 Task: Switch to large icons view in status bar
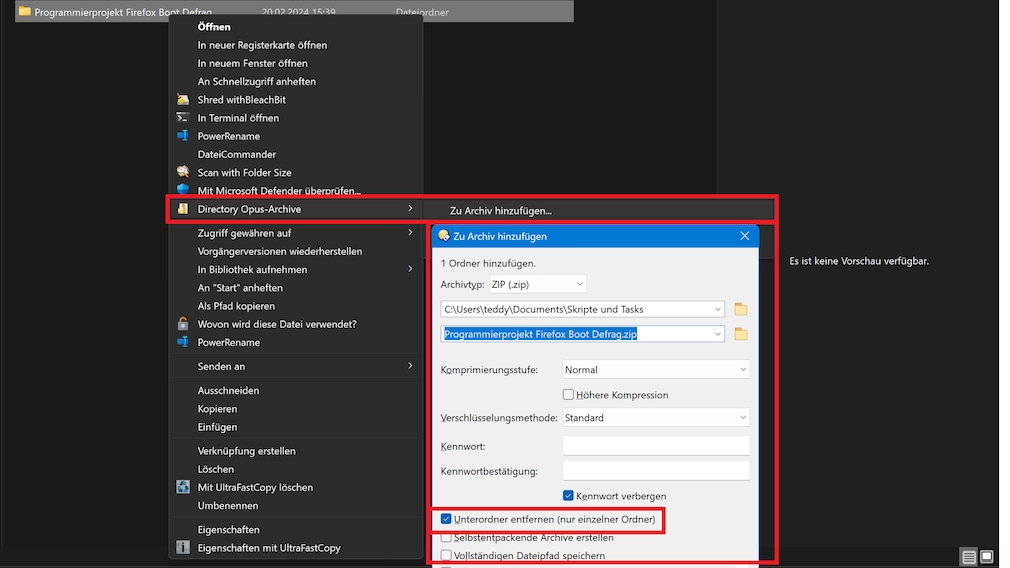pos(986,556)
